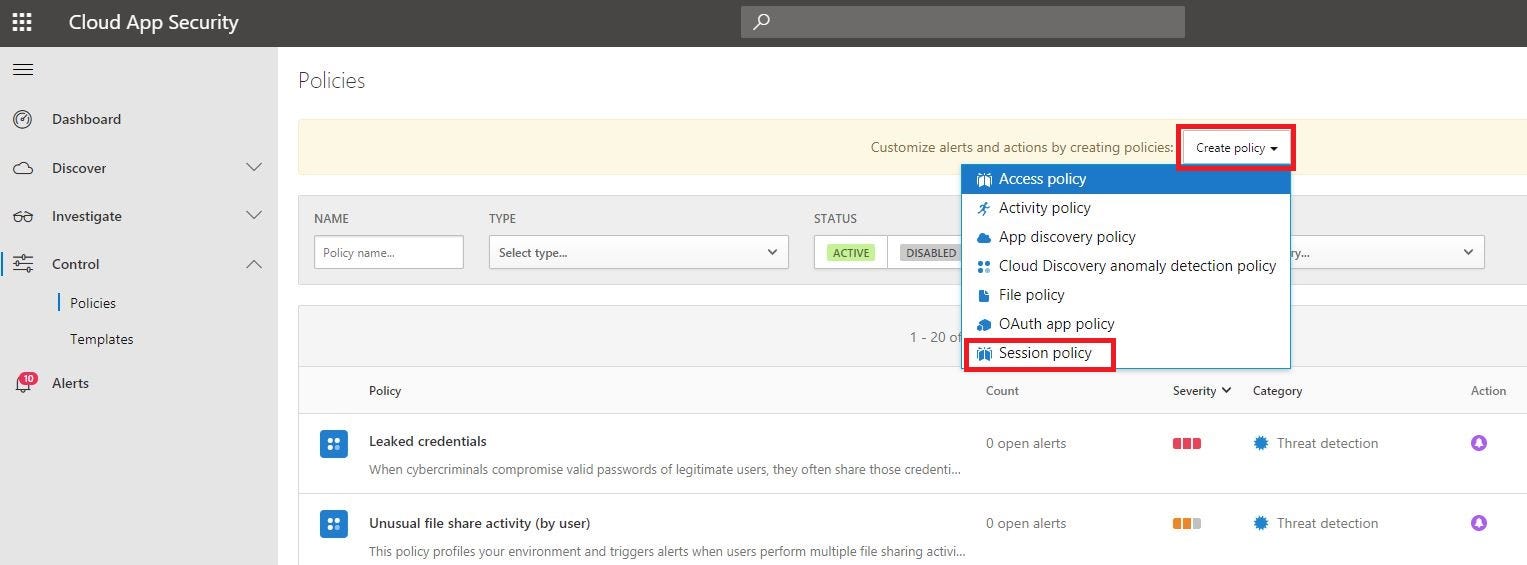Click the OAuth app policy icon
This screenshot has width=1527, height=565.
984,324
